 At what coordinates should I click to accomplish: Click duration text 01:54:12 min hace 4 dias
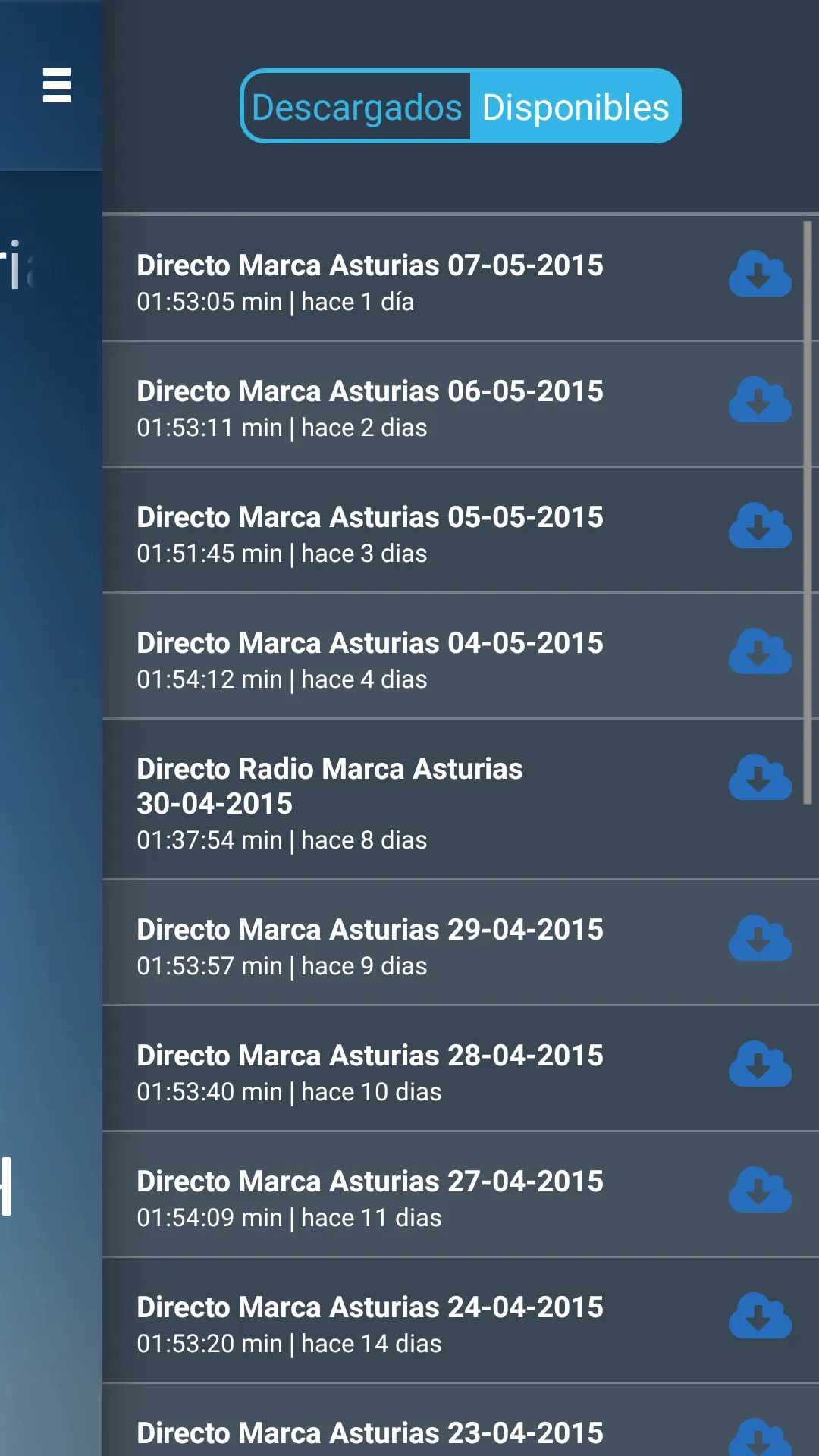tap(282, 679)
